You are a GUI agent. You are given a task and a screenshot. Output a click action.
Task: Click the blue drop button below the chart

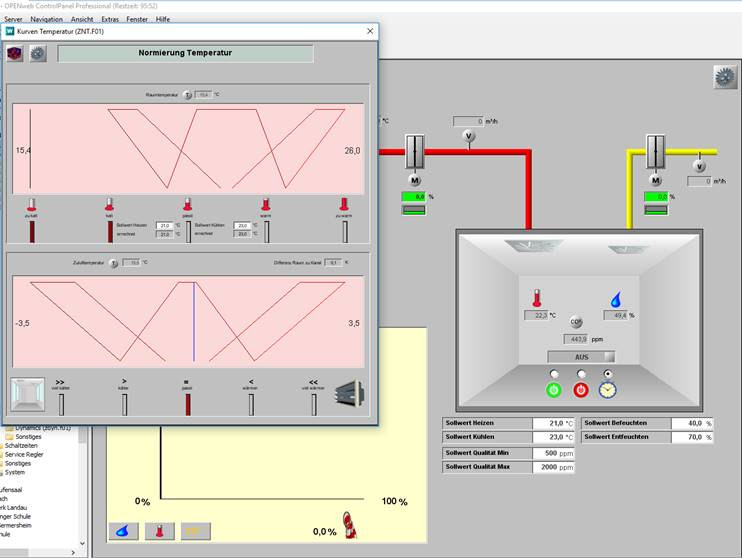(123, 531)
